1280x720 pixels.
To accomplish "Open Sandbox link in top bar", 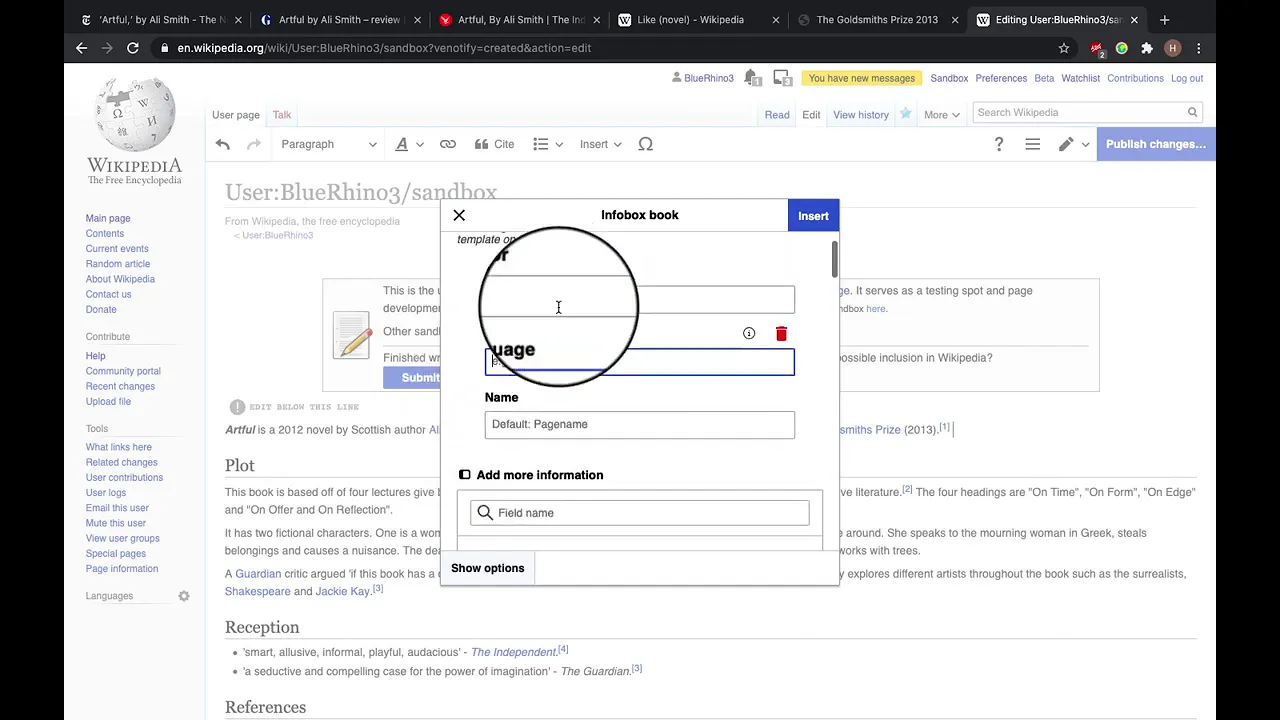I will click(x=949, y=78).
